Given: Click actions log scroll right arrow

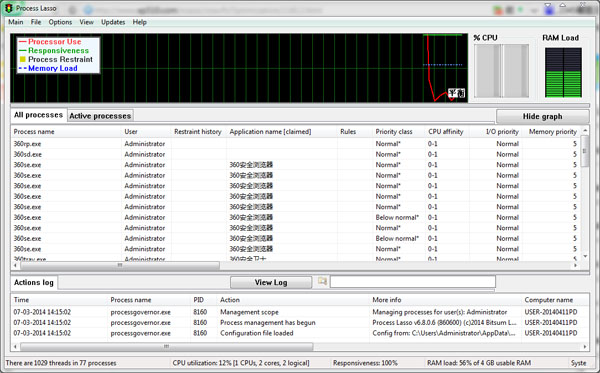Looking at the screenshot, I should pyautogui.click(x=585, y=347).
